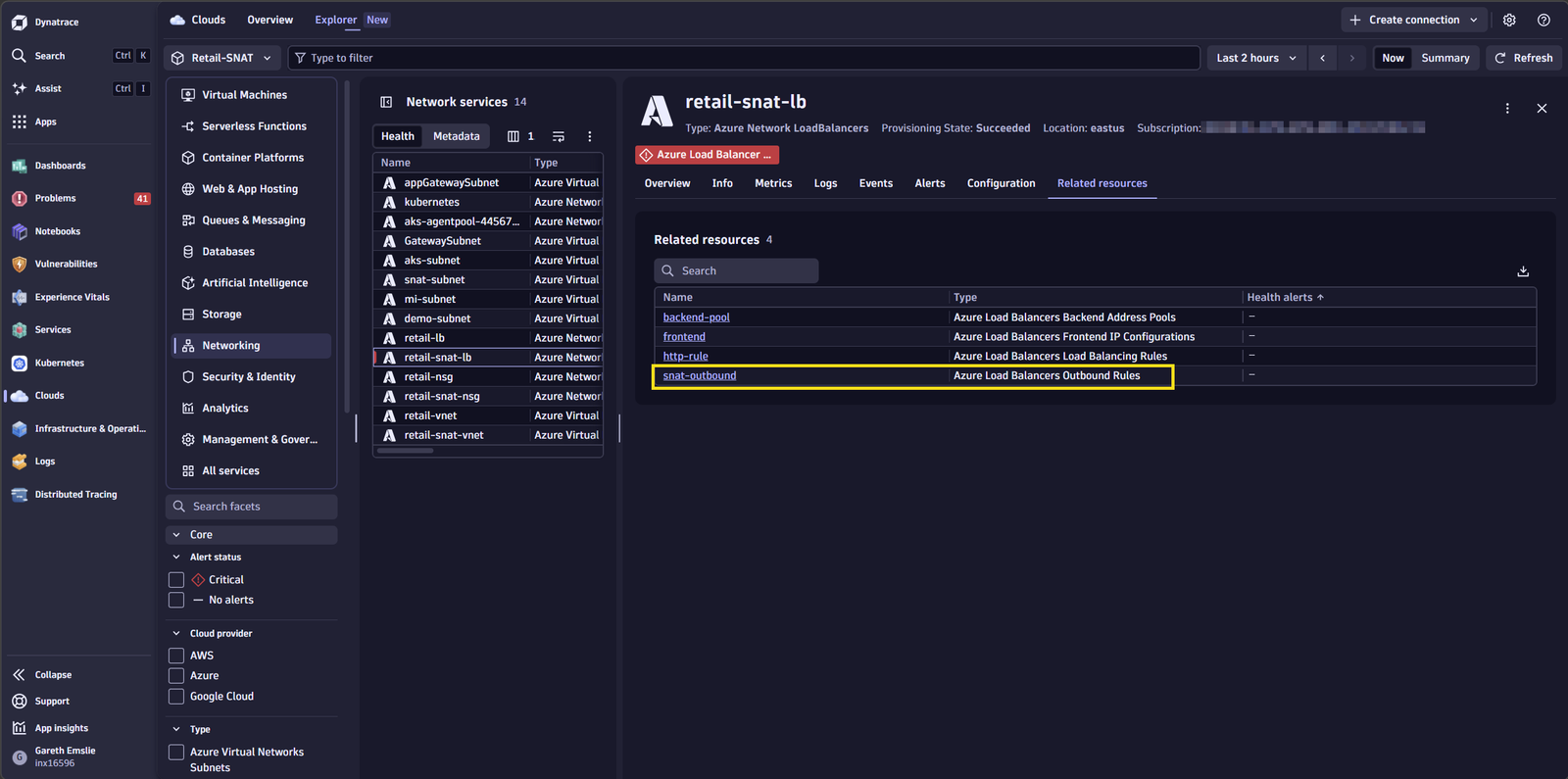Collapse the Core facet group
1568x779 pixels.
coord(176,535)
